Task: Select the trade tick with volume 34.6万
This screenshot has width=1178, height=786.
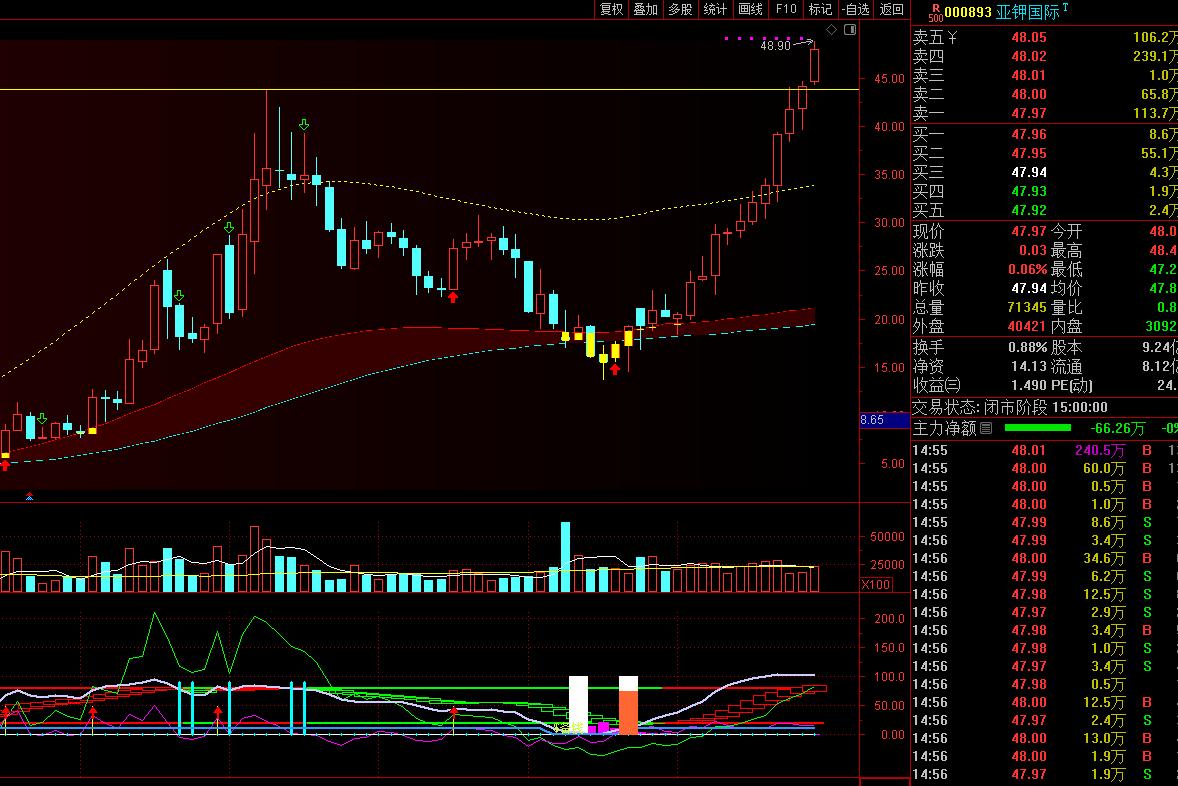Action: 1044,558
